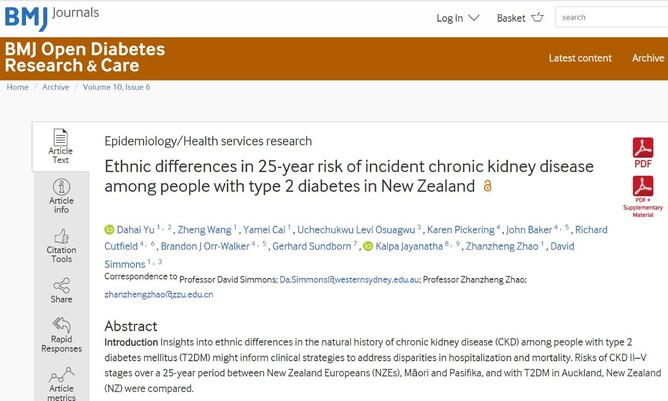Image resolution: width=668 pixels, height=401 pixels.
Task: Go to Latest content tab
Action: 580,58
